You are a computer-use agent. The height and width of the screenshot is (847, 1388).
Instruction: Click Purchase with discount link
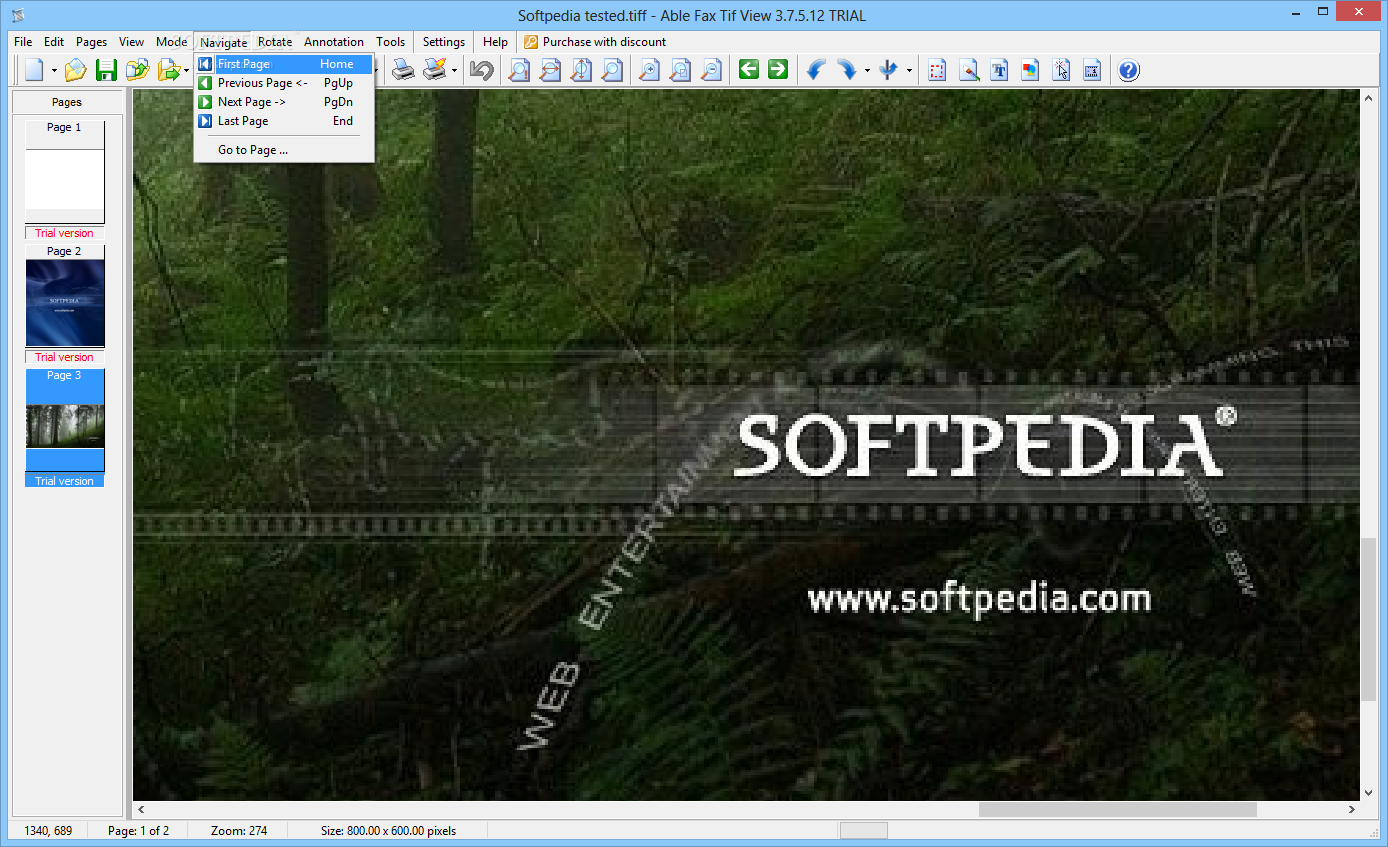point(595,42)
